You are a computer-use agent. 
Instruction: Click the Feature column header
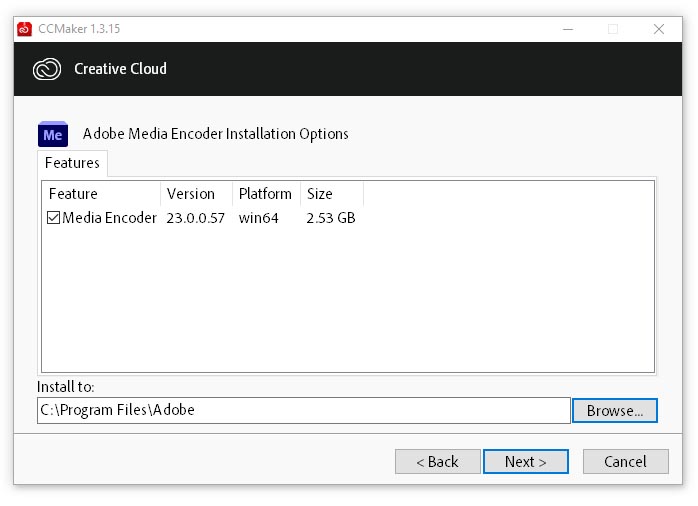101,194
